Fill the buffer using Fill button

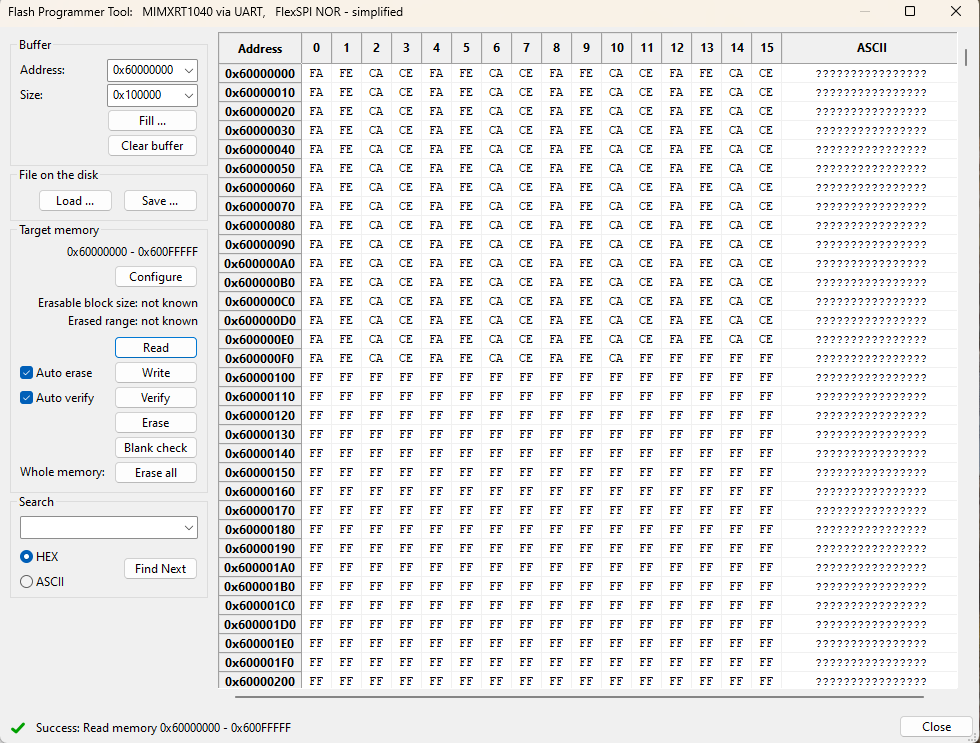tap(152, 120)
